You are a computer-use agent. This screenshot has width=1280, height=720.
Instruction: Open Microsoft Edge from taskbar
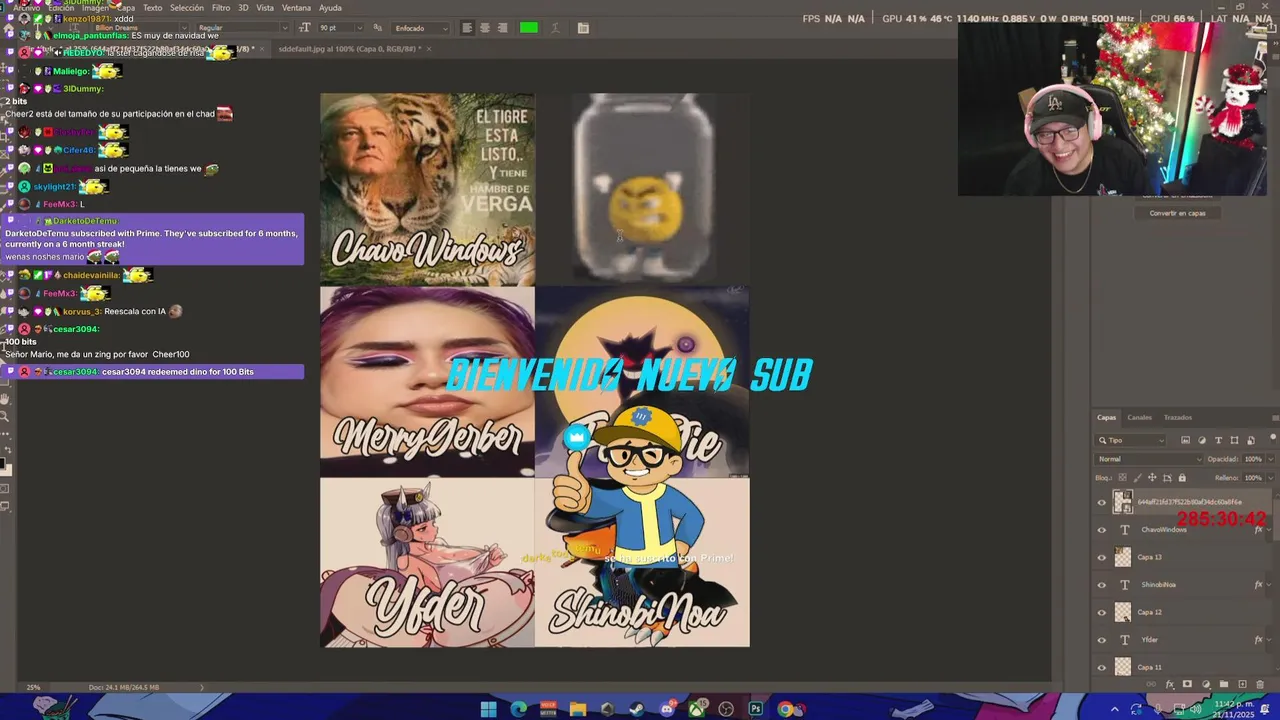click(518, 709)
